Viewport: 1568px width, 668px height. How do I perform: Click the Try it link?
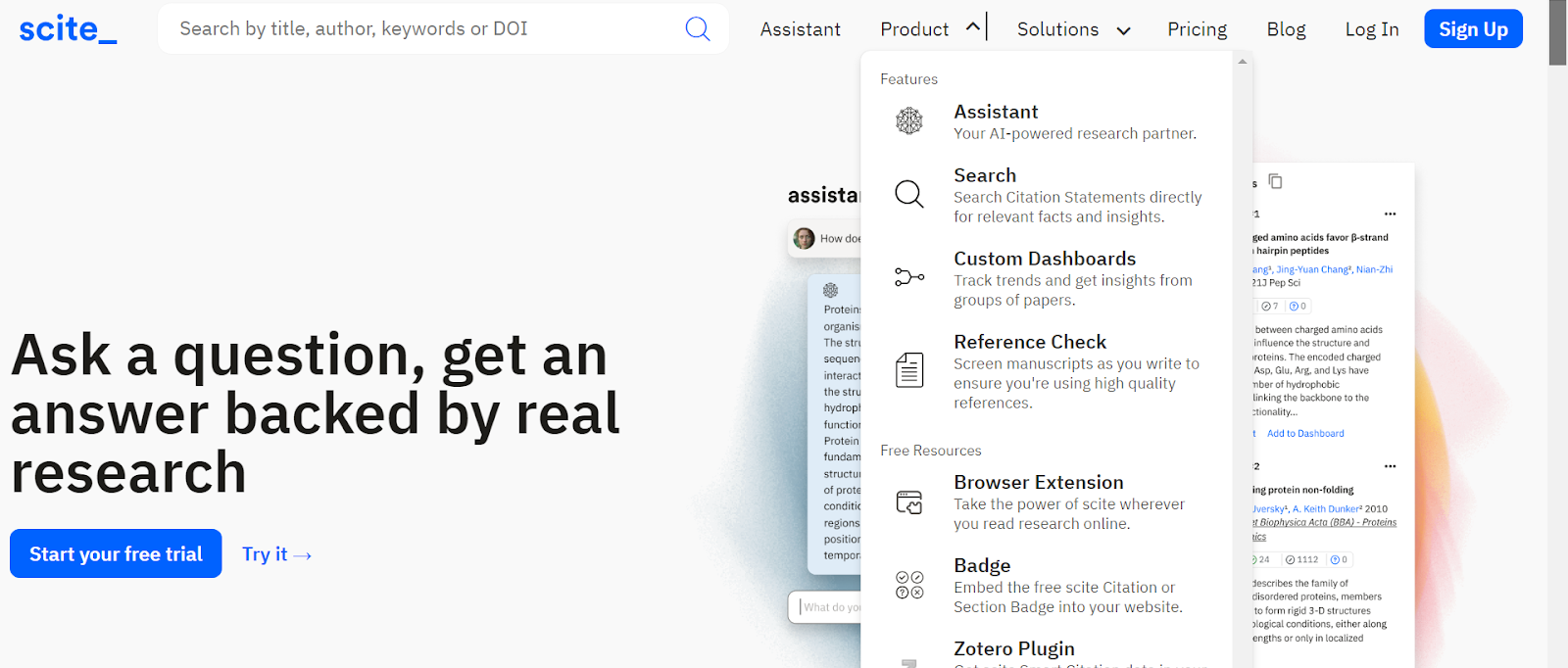tap(276, 554)
